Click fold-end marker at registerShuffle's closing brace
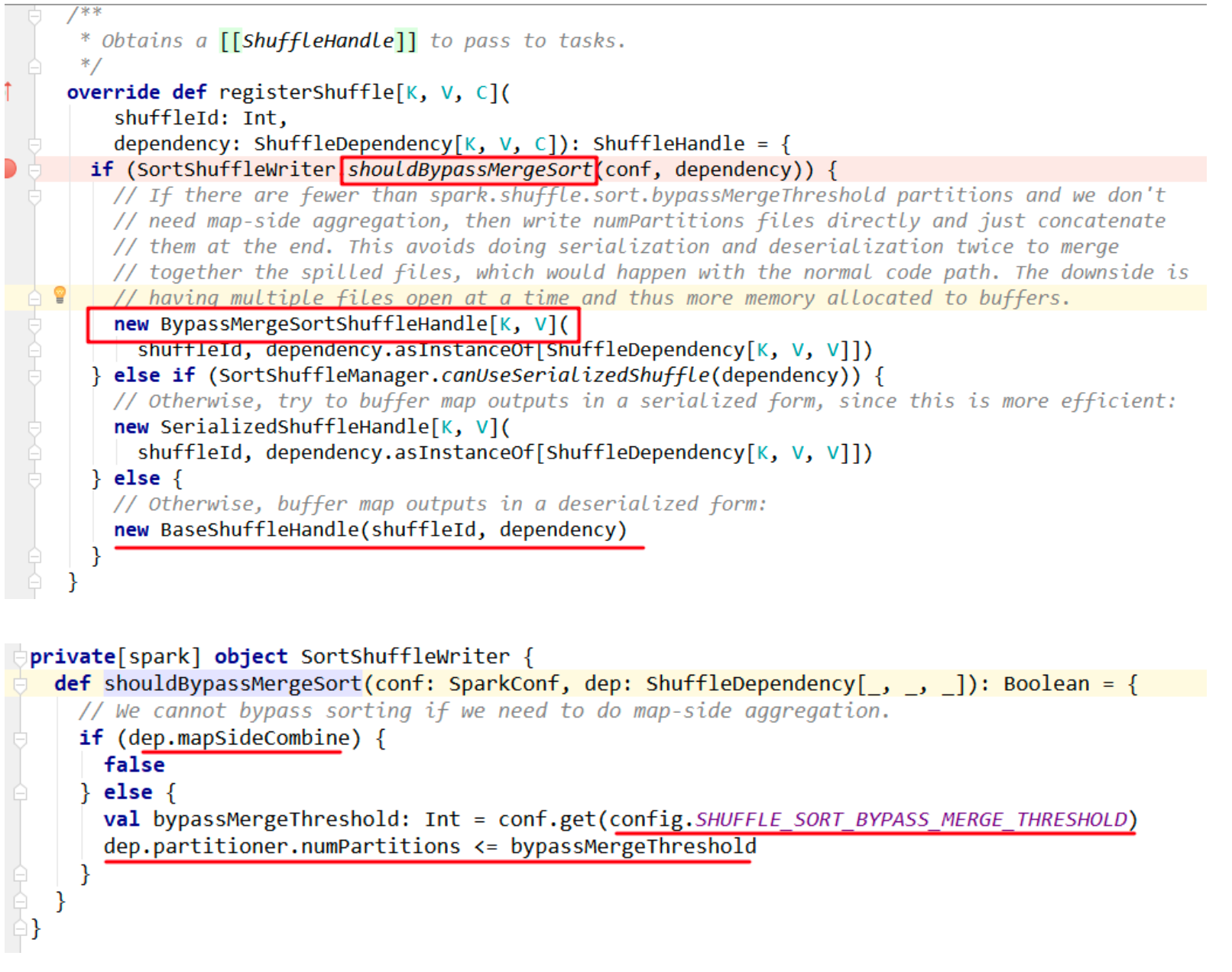 pyautogui.click(x=34, y=582)
